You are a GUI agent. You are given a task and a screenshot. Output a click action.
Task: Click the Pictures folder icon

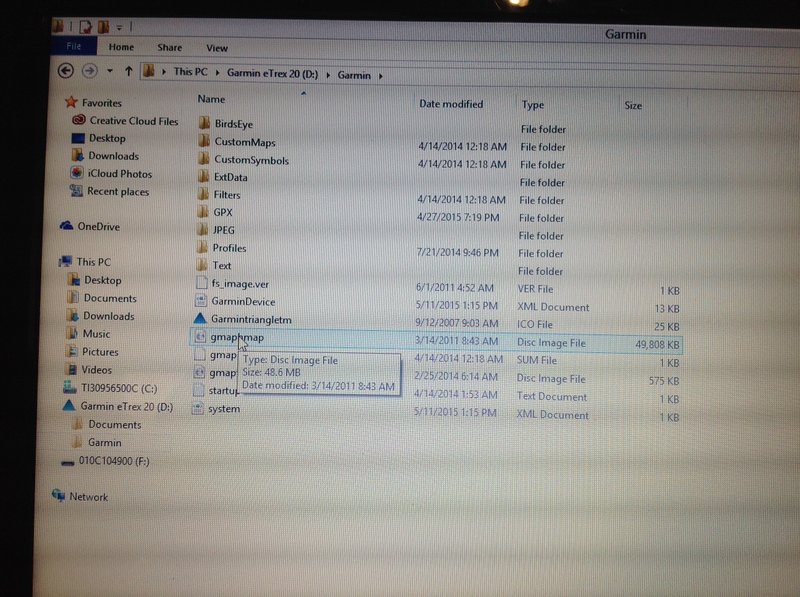[x=71, y=351]
